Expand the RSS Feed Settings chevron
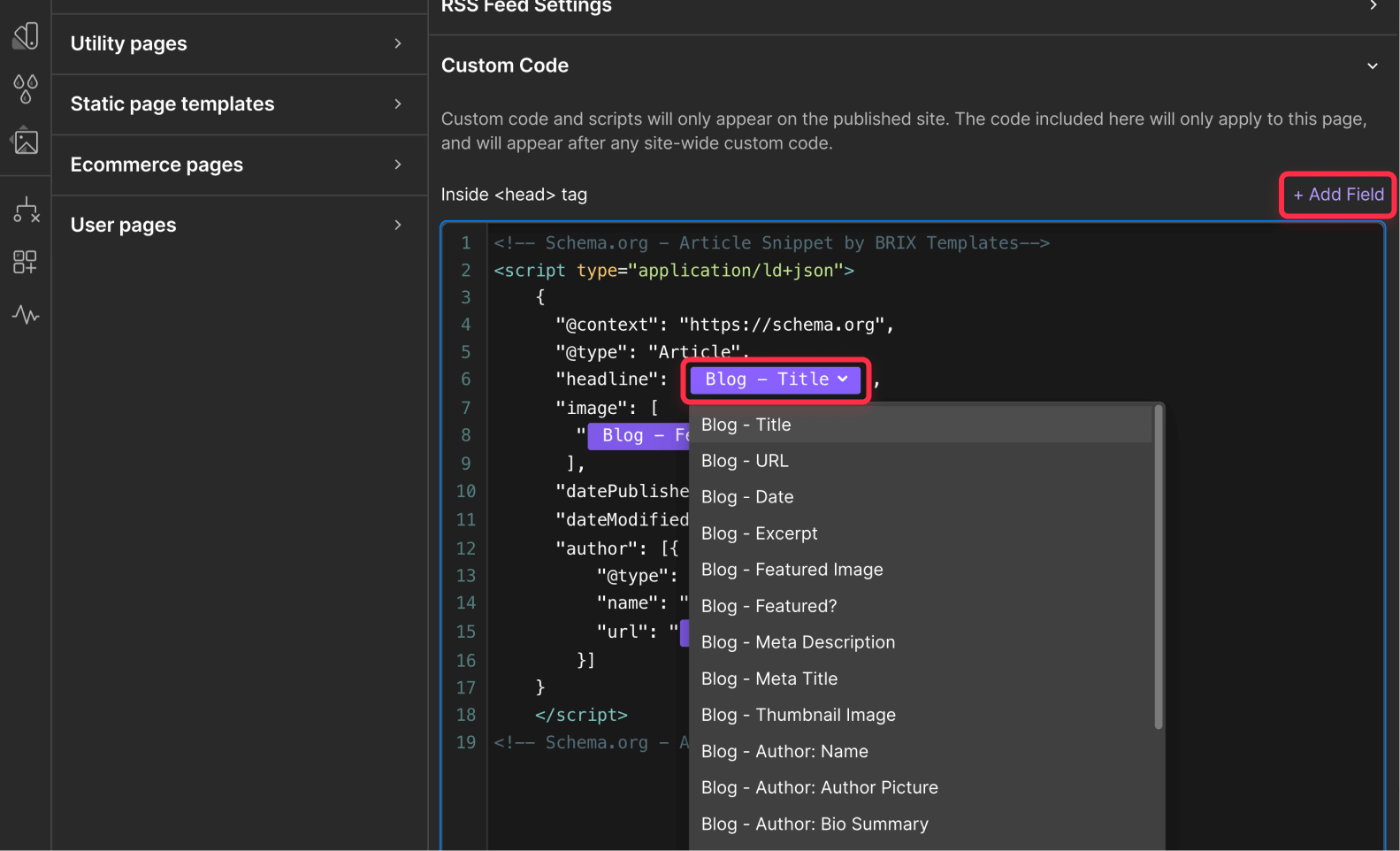1400x851 pixels. click(x=1373, y=5)
